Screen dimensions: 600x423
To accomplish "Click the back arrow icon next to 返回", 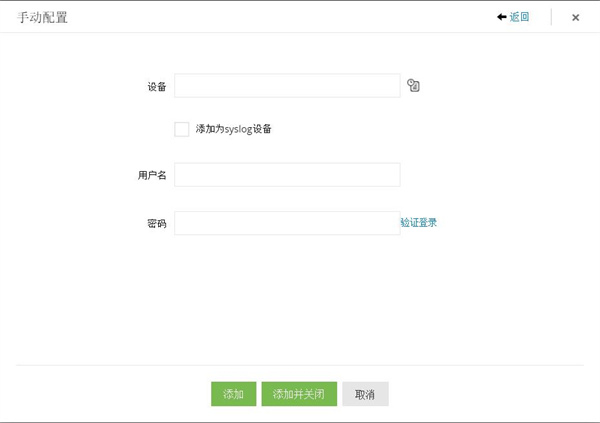I will (x=502, y=17).
